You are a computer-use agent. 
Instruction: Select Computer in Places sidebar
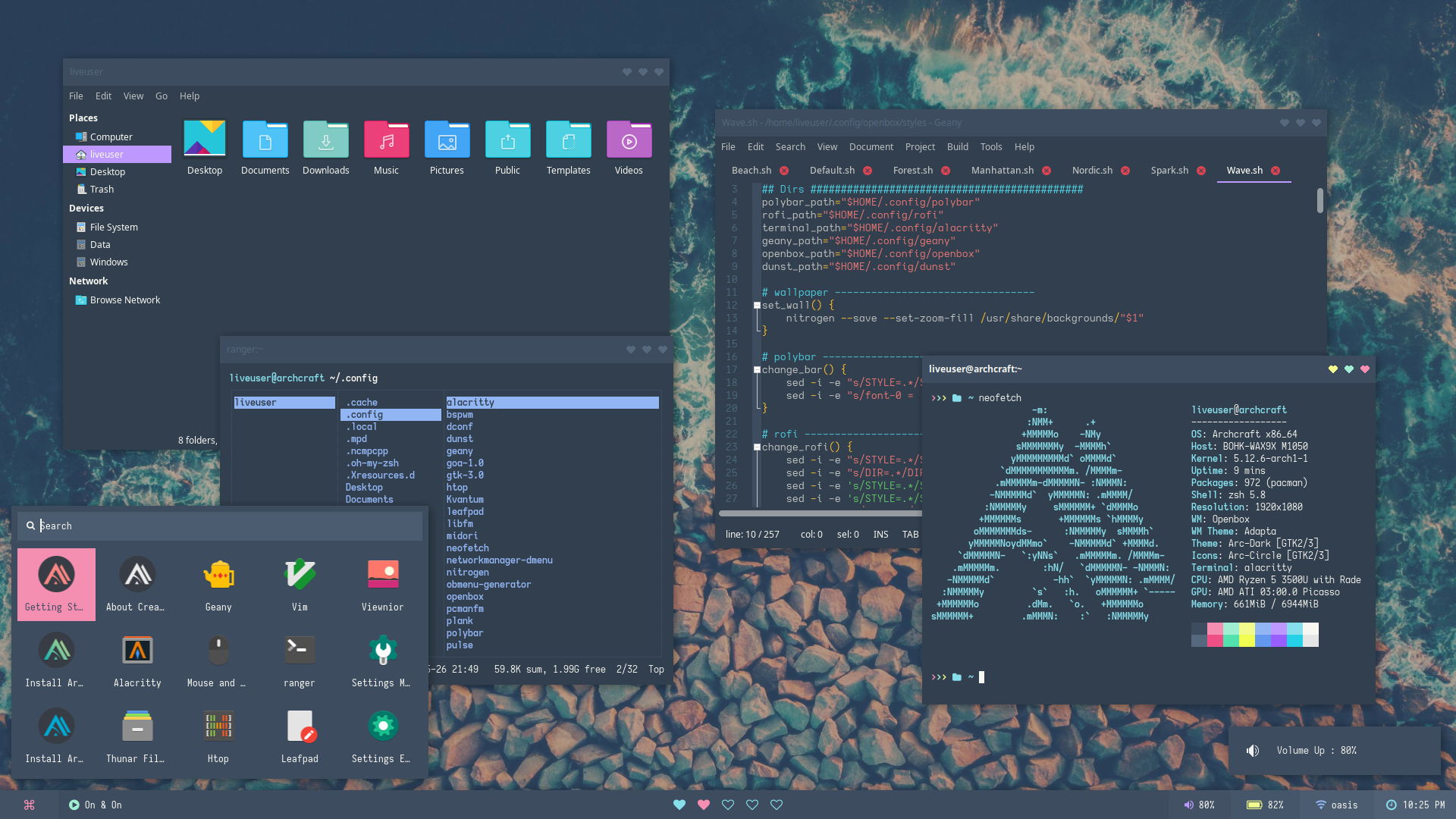(x=118, y=137)
